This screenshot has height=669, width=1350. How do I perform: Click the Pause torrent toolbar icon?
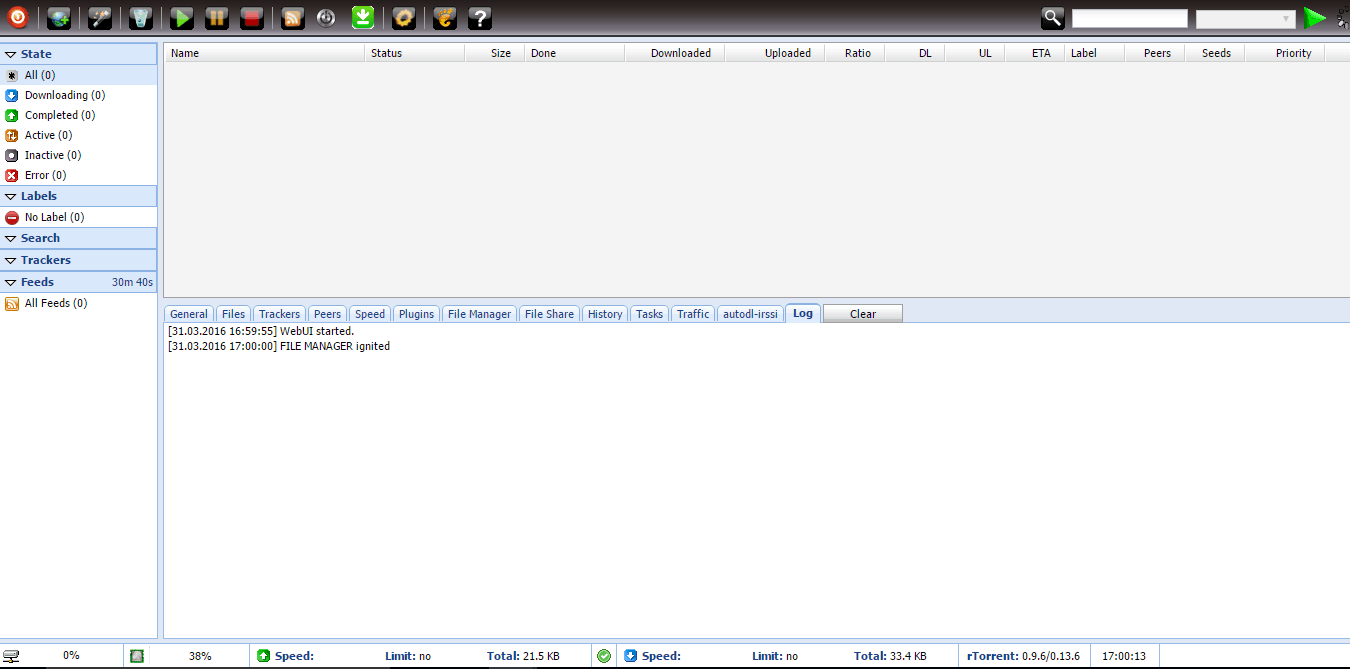[x=217, y=17]
